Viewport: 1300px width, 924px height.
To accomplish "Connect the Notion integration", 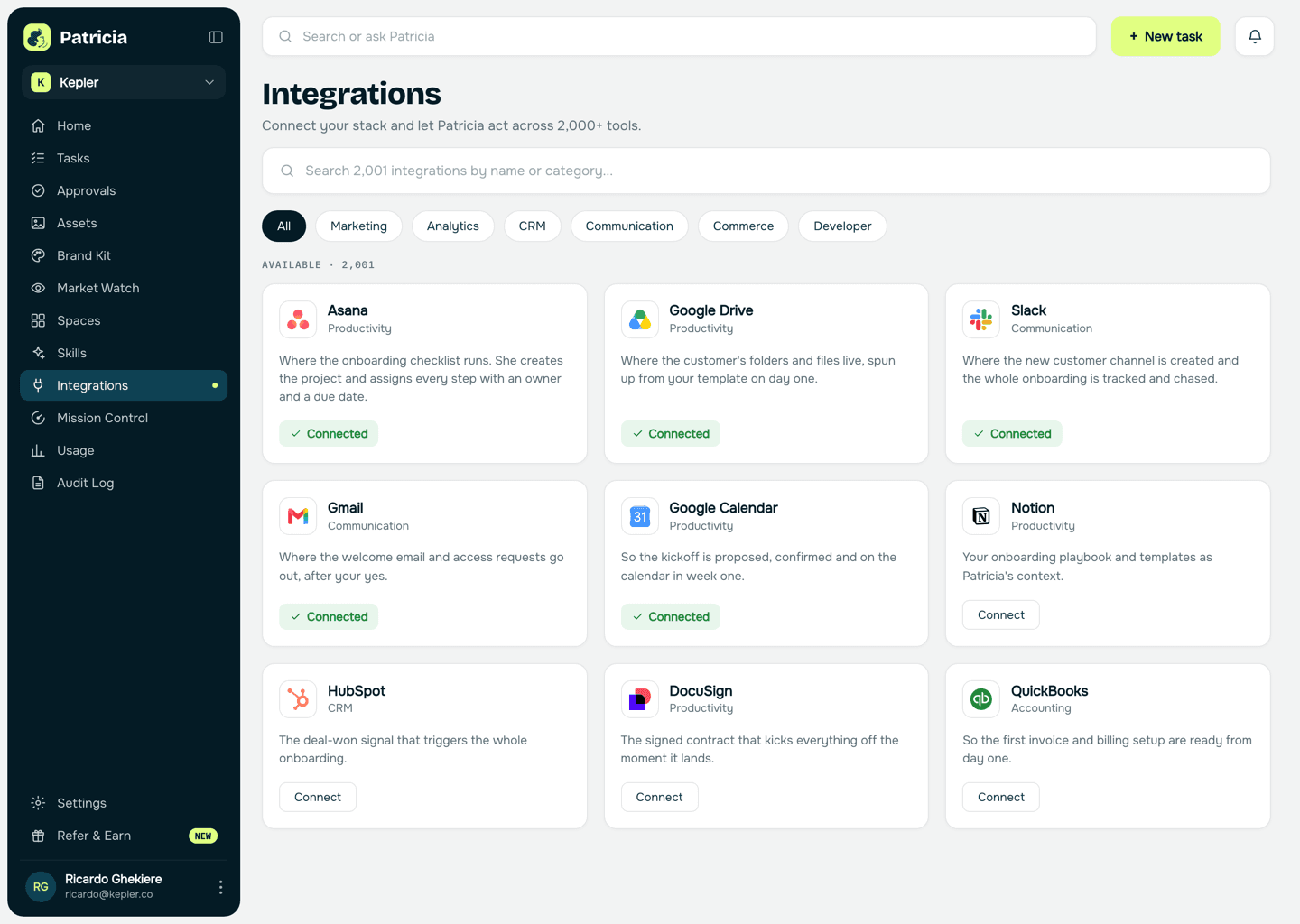I will click(1001, 614).
